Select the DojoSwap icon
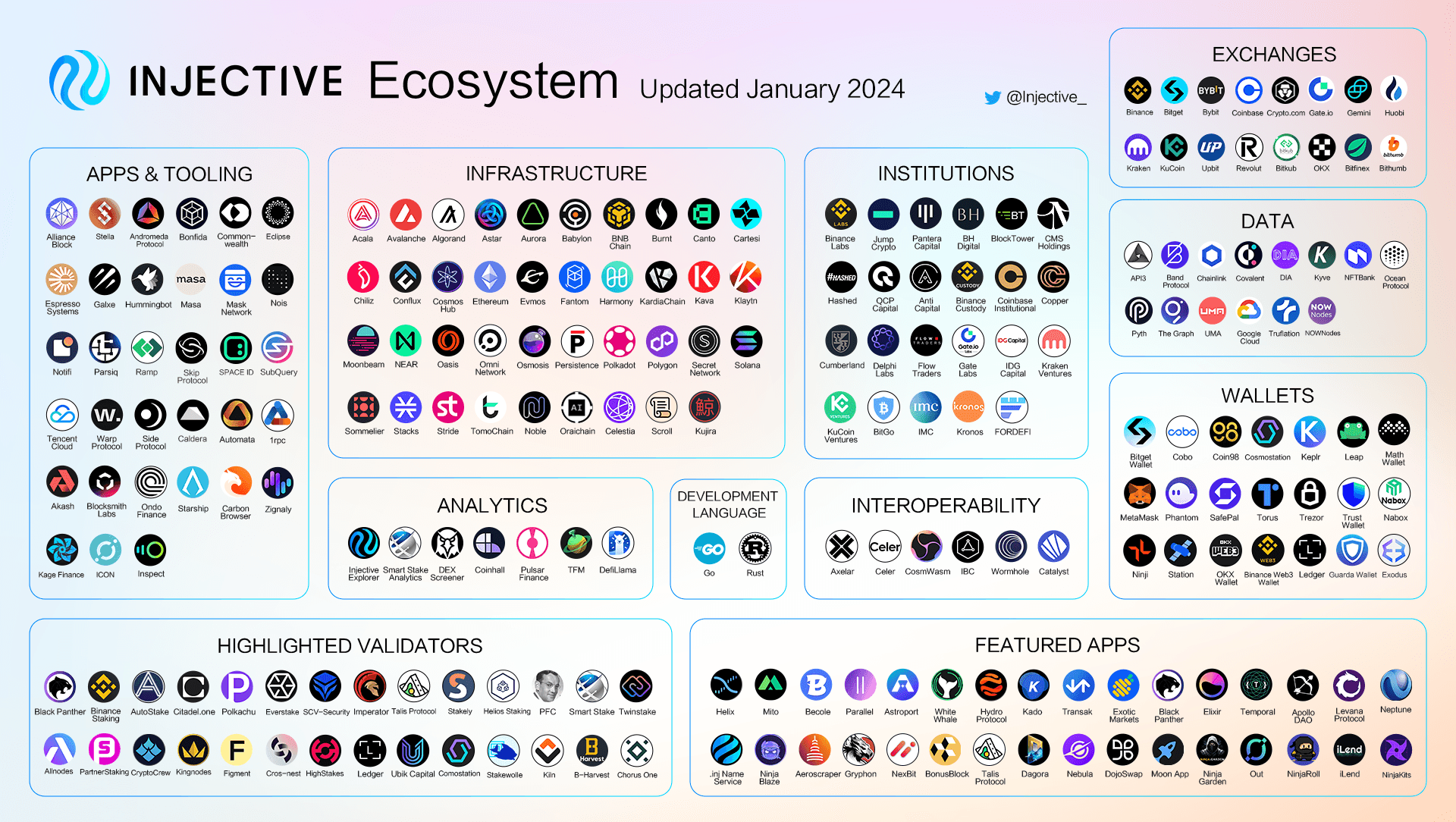Image resolution: width=1456 pixels, height=822 pixels. [1123, 750]
